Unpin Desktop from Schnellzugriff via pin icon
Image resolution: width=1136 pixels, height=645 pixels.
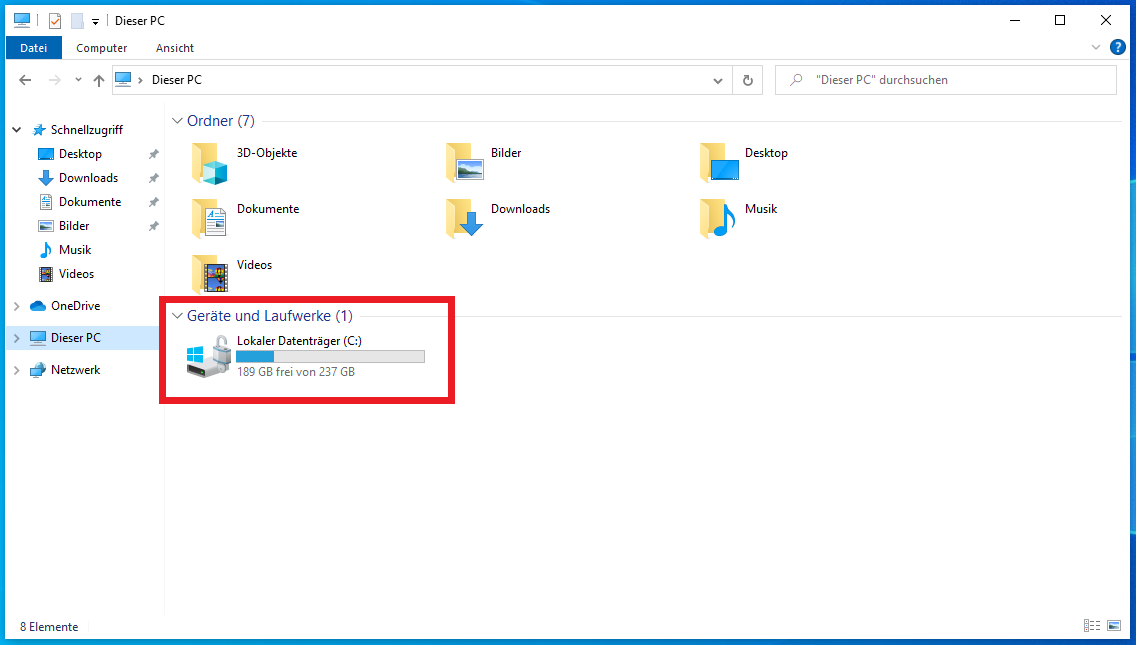pos(153,154)
